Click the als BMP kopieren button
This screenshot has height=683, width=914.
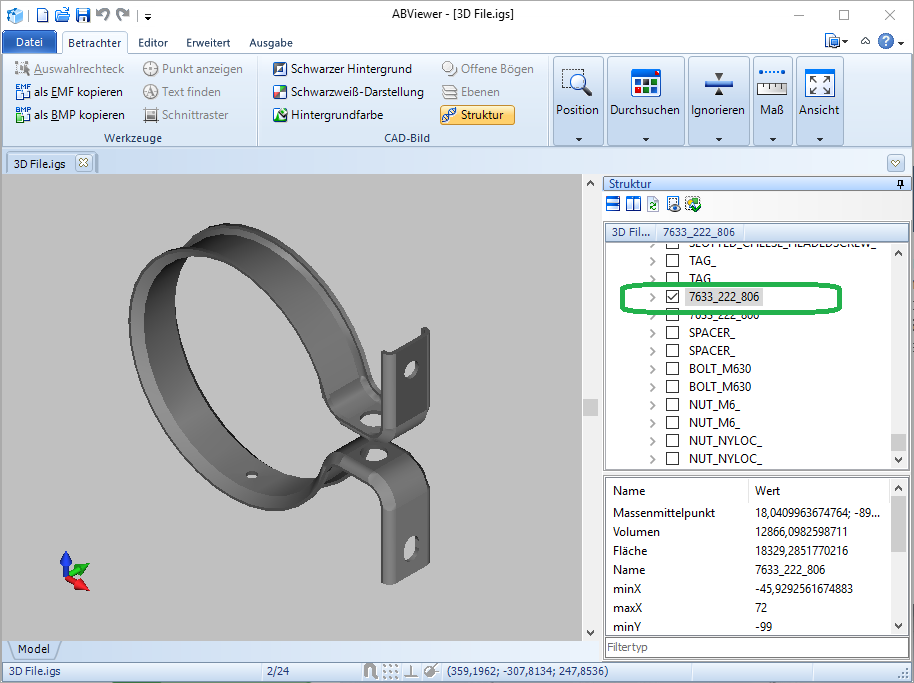pos(69,115)
